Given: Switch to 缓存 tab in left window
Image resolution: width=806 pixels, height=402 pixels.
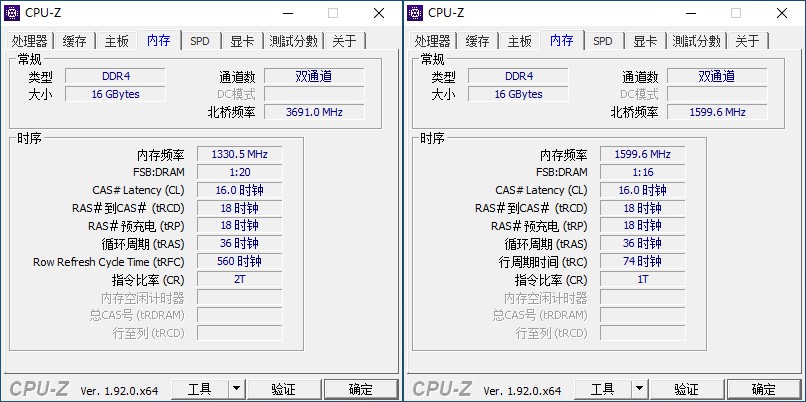Looking at the screenshot, I should pyautogui.click(x=74, y=41).
